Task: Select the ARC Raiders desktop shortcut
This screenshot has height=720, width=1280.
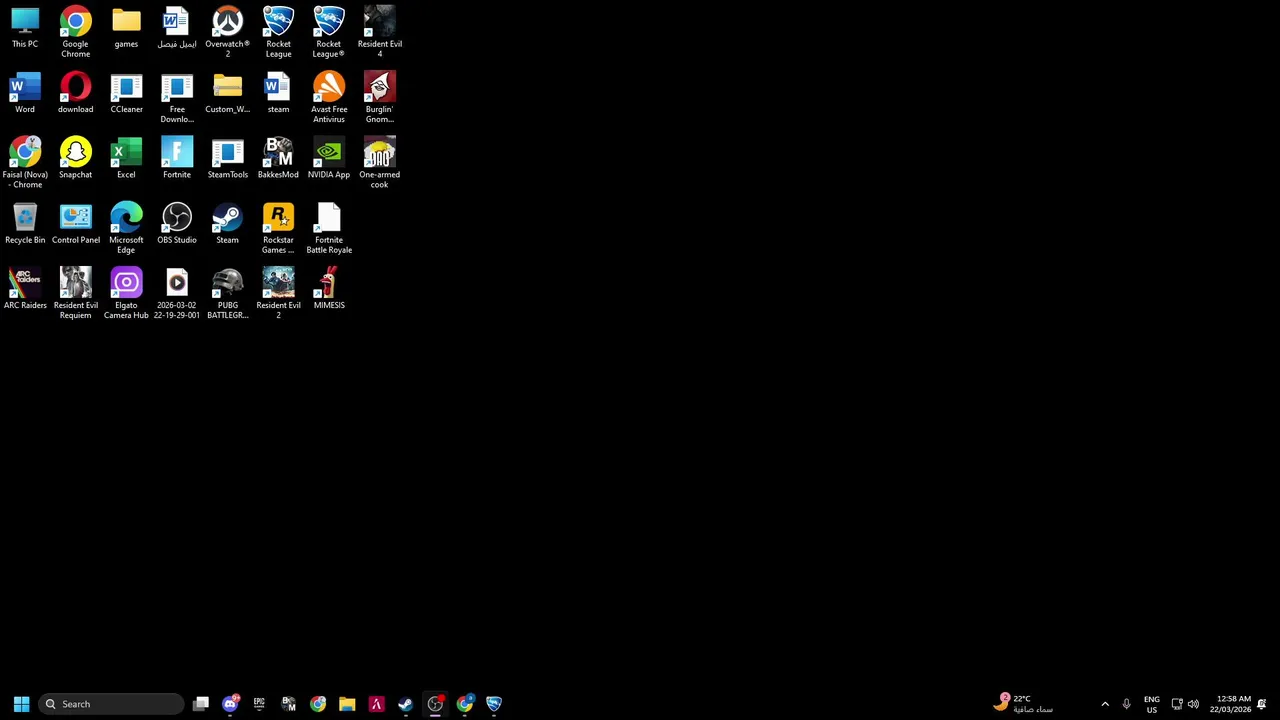Action: tap(25, 289)
